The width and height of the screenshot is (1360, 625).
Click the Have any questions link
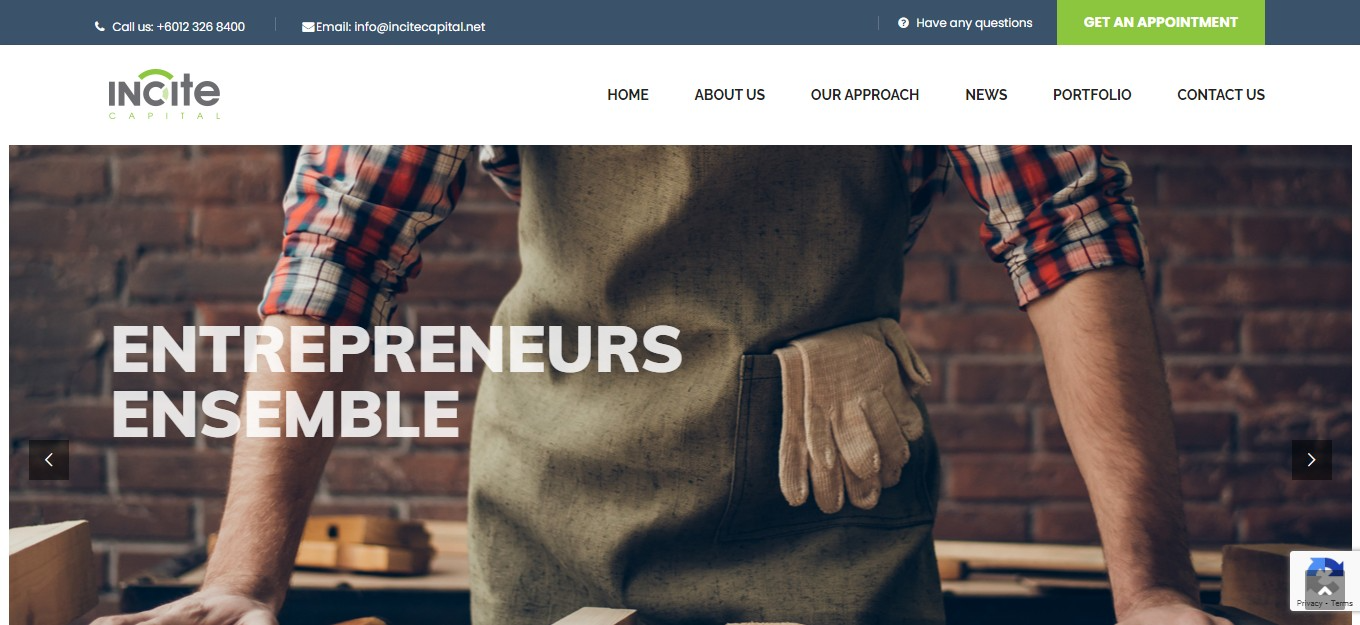click(x=974, y=22)
